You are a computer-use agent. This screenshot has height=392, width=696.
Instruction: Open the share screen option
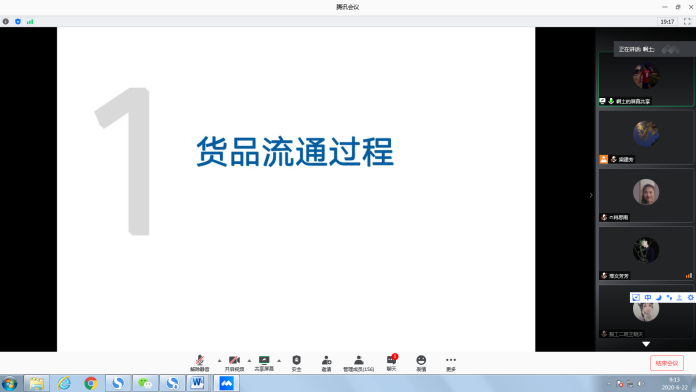point(264,363)
